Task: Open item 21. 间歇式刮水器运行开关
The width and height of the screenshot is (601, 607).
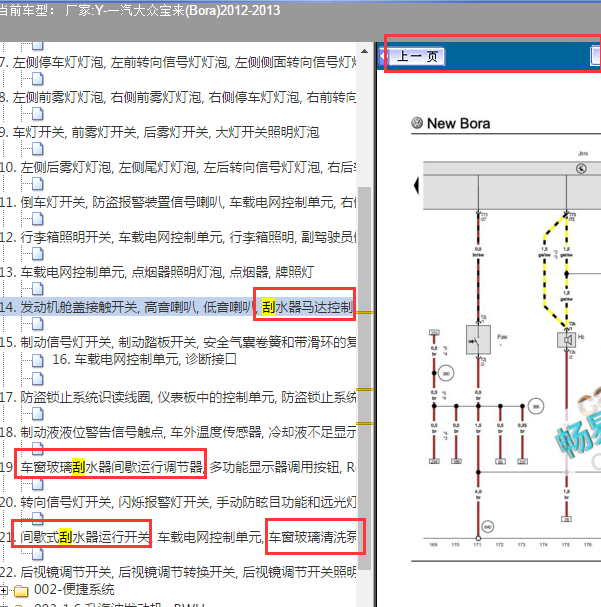Action: pyautogui.click(x=178, y=537)
